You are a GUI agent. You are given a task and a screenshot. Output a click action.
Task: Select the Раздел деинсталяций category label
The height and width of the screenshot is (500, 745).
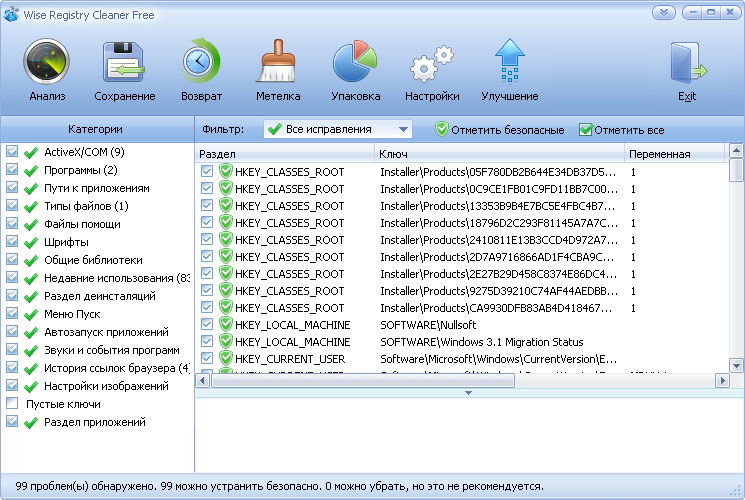click(x=100, y=296)
